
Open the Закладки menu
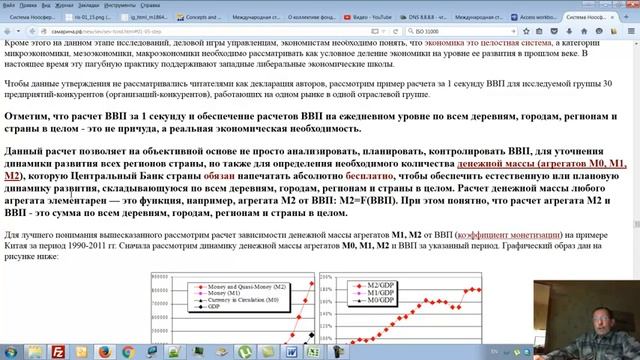[89, 5]
